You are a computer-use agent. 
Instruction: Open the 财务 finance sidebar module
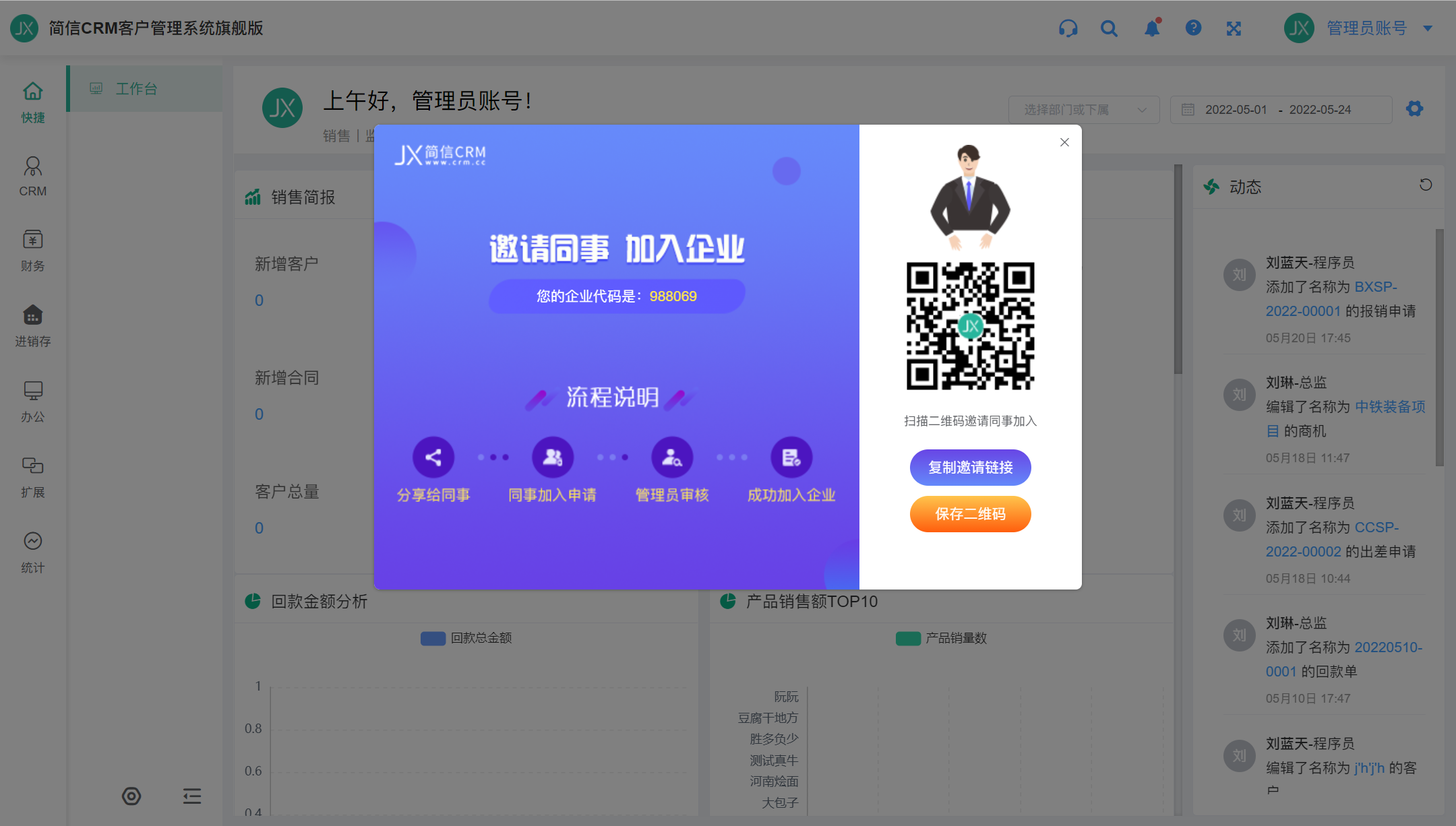pyautogui.click(x=32, y=251)
